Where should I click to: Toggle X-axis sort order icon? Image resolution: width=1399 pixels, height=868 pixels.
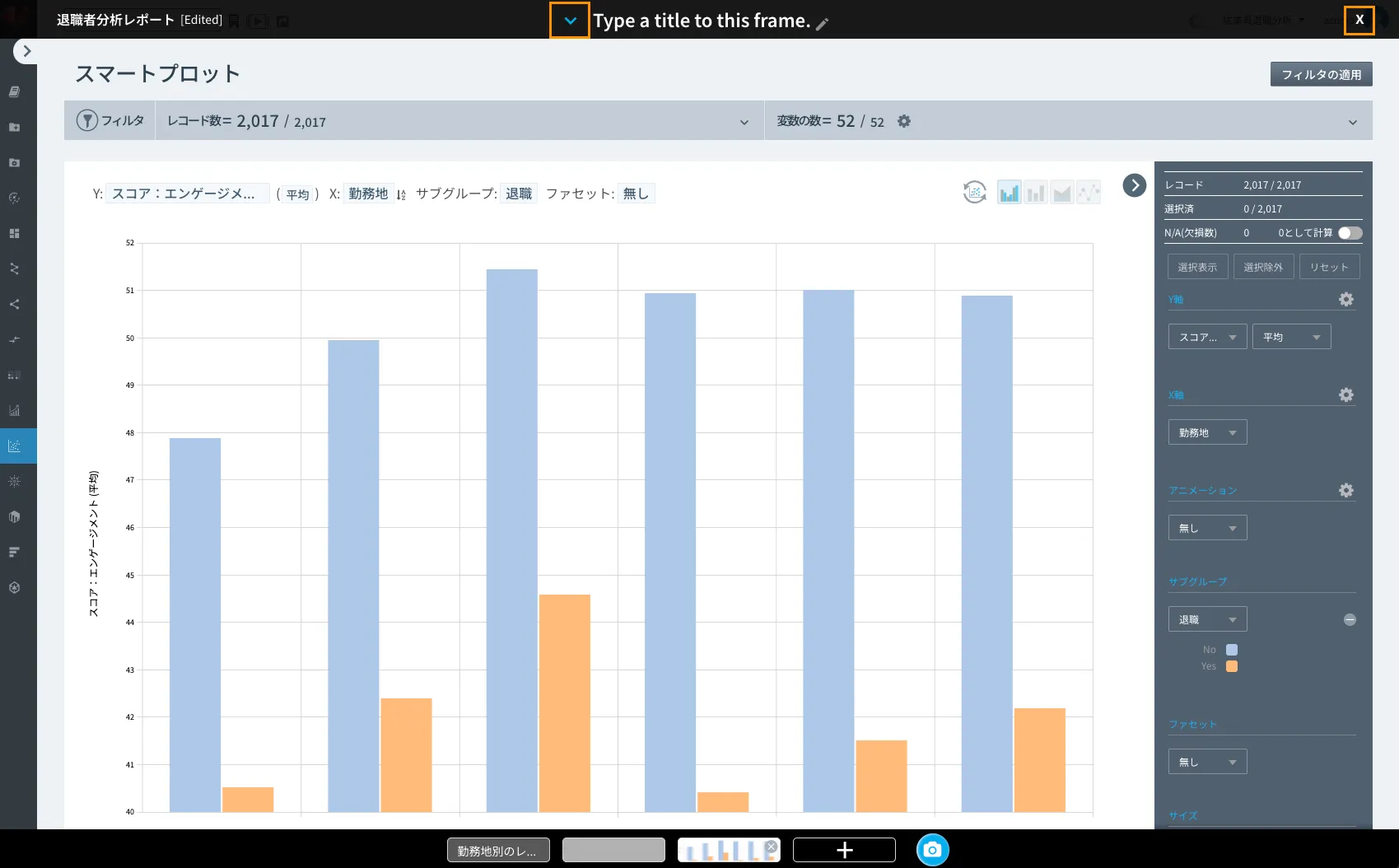click(401, 194)
